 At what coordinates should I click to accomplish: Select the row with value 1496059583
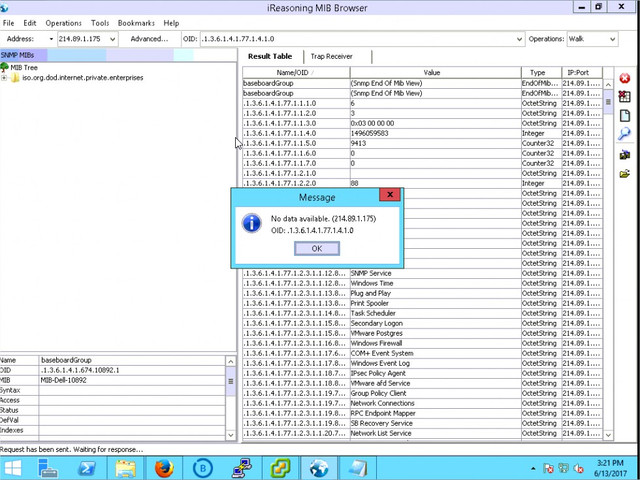422,133
